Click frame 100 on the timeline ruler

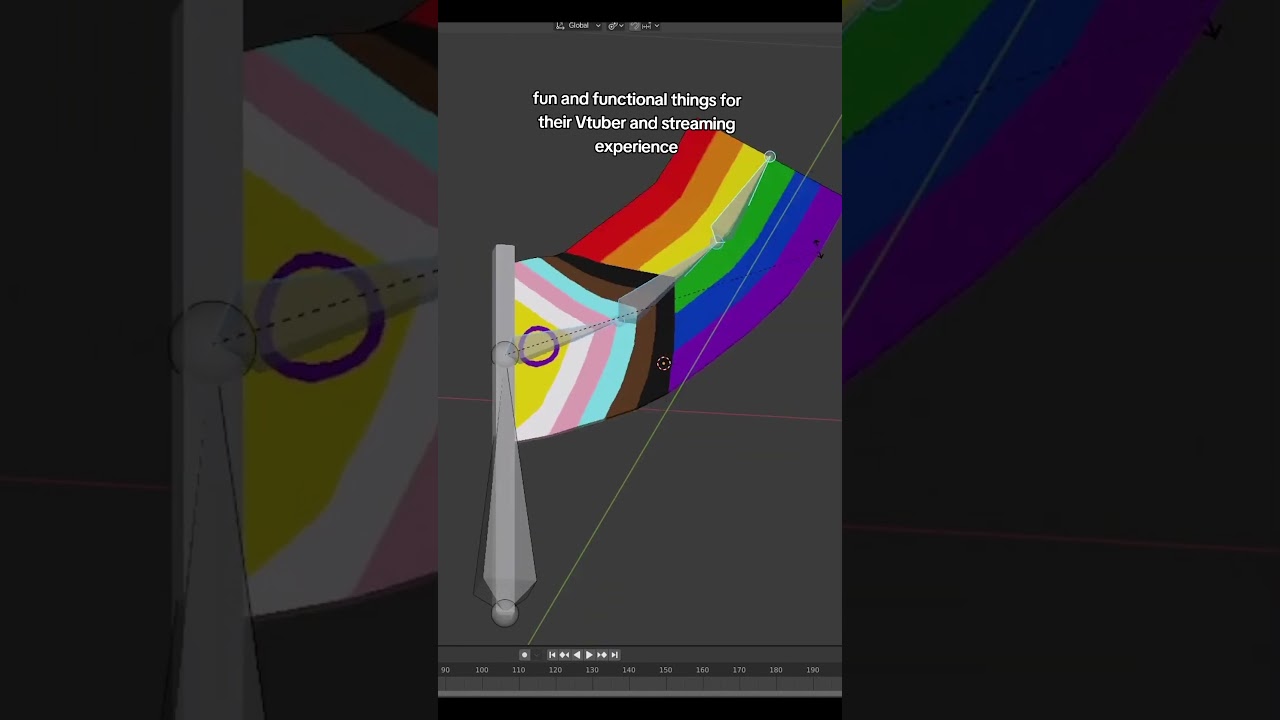[x=481, y=670]
